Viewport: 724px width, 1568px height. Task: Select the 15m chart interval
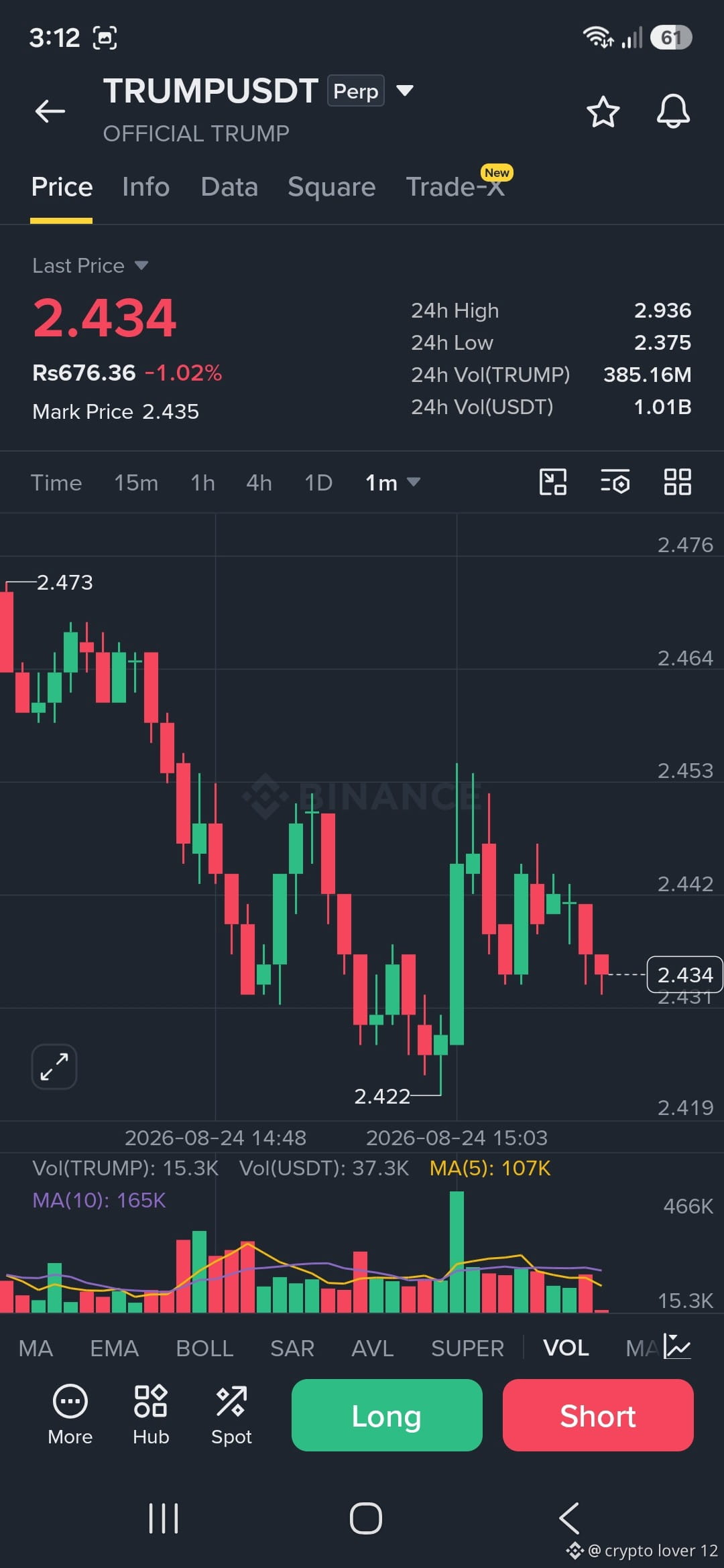click(x=136, y=482)
